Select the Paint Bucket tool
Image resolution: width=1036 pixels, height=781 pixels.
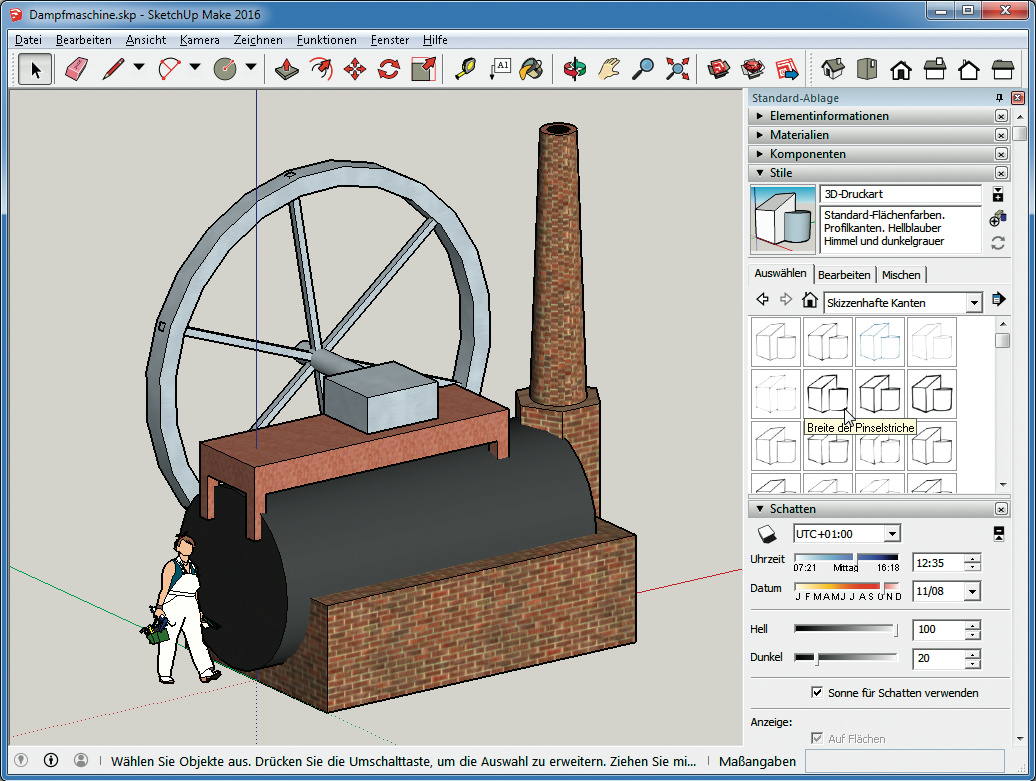532,69
